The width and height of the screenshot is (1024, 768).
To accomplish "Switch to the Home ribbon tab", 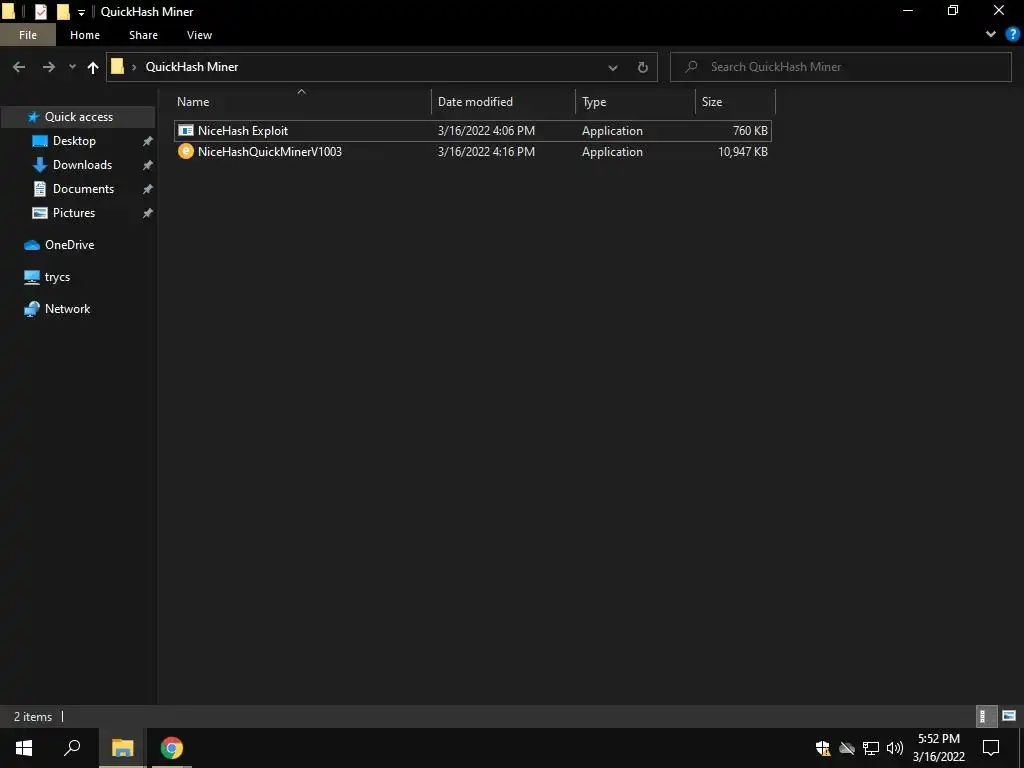I will coord(85,35).
